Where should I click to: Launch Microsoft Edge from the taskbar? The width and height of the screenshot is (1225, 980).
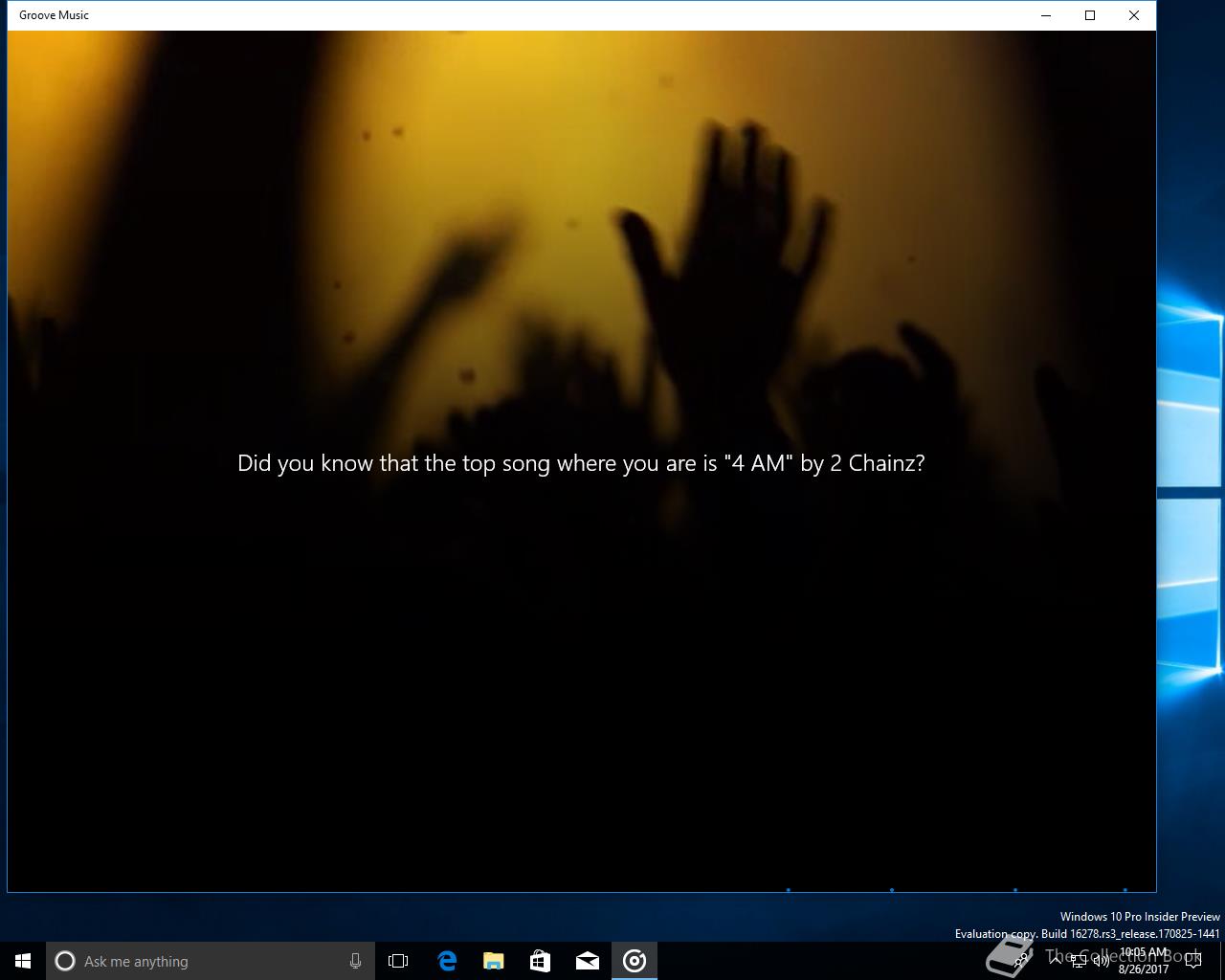pyautogui.click(x=446, y=961)
